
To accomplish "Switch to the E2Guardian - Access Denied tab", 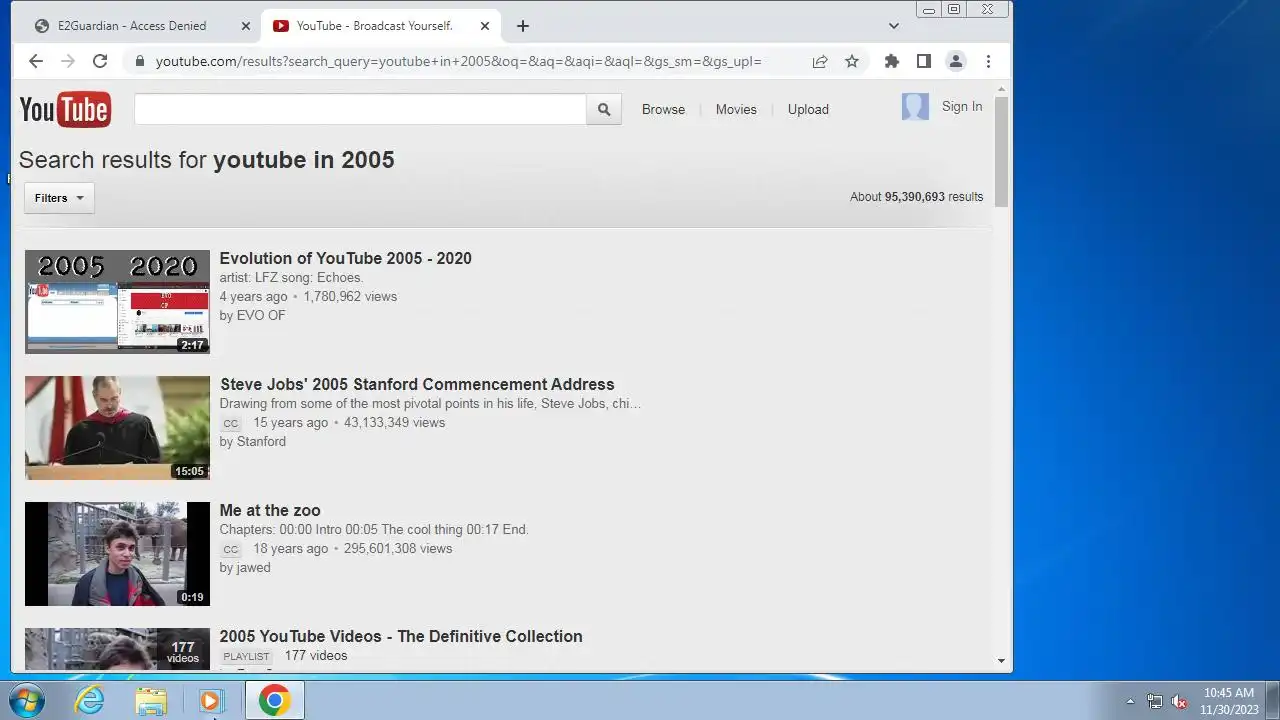I will coord(131,26).
